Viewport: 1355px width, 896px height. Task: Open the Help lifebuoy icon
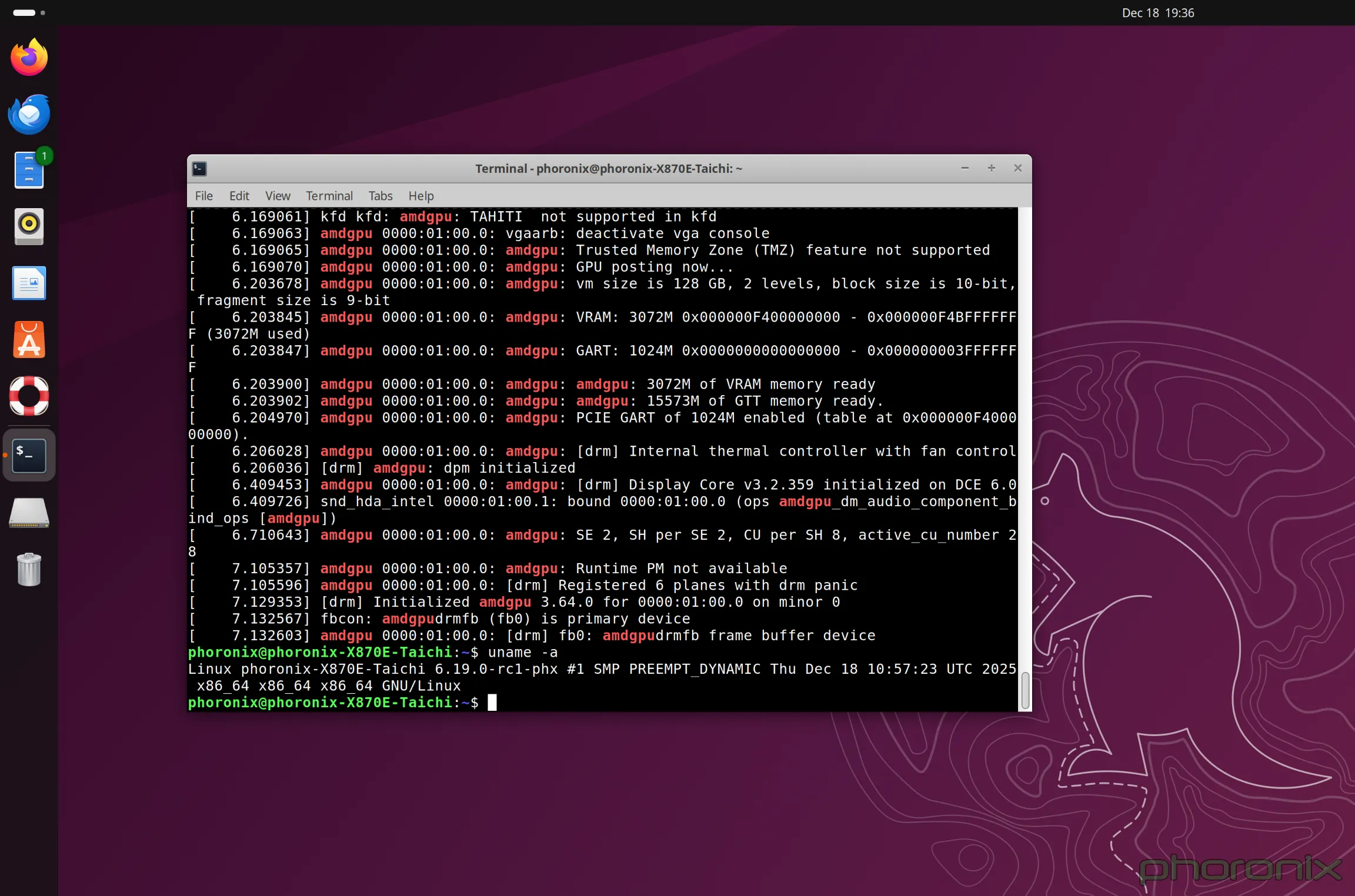29,396
